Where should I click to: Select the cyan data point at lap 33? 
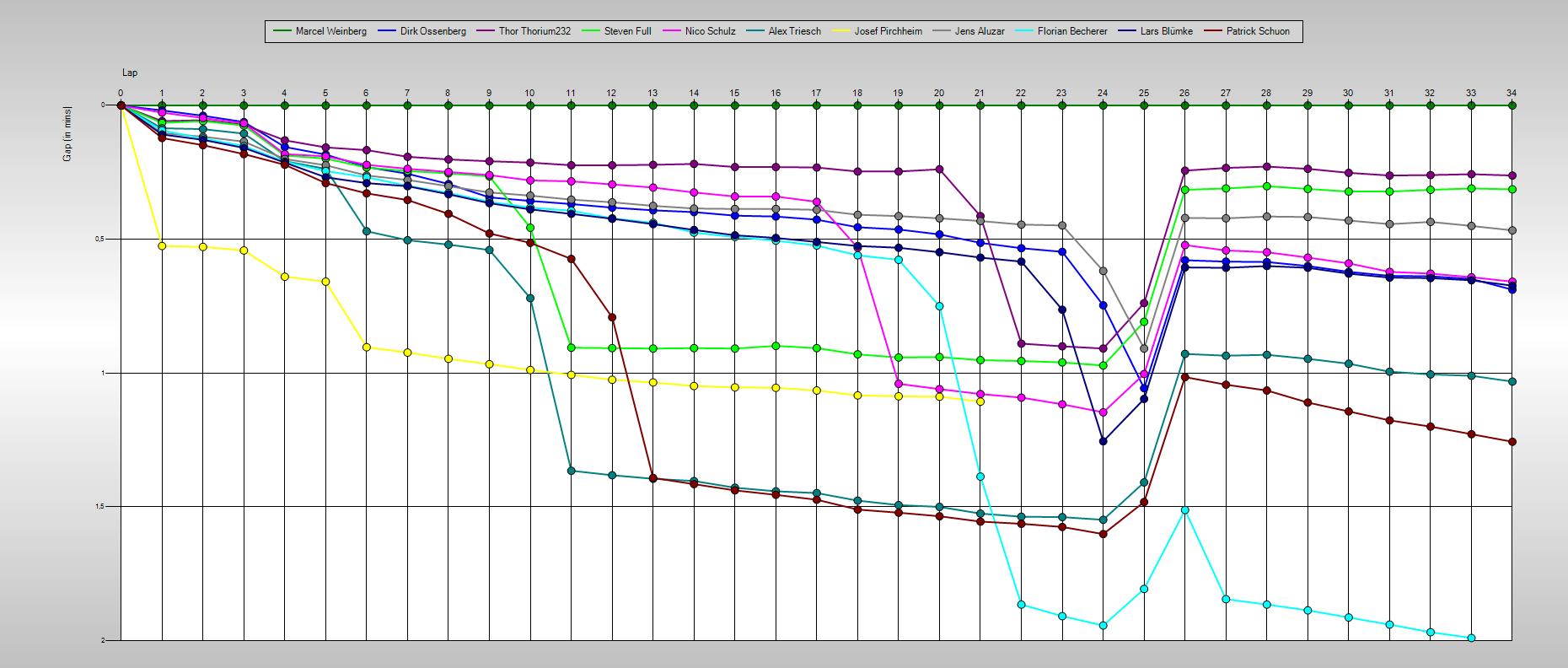tap(1472, 638)
